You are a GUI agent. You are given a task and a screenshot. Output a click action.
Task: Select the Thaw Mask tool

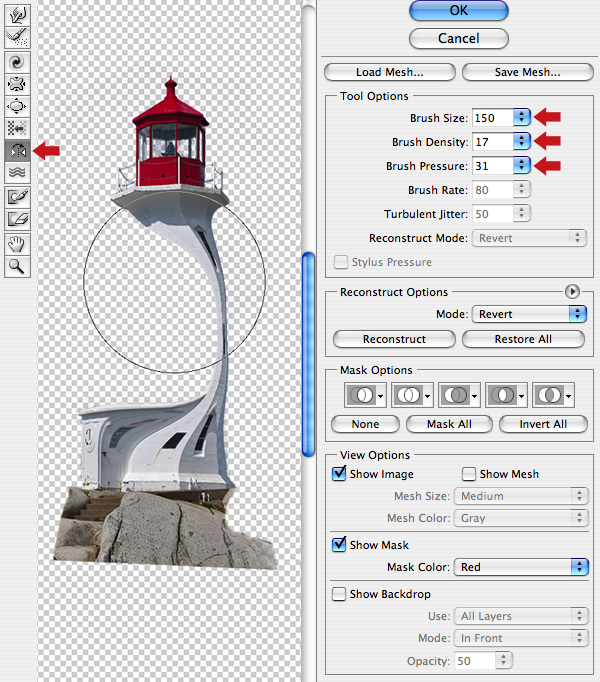17,219
